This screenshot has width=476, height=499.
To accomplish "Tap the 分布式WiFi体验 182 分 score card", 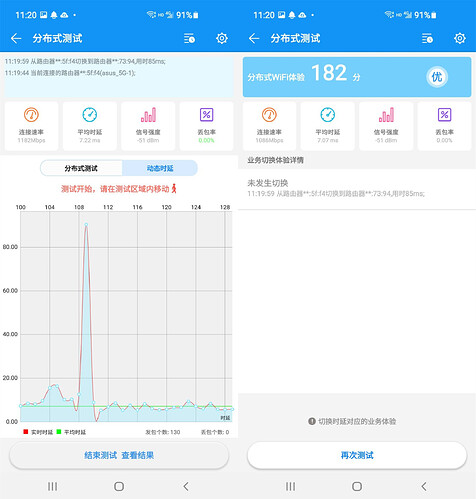I will tap(357, 77).
